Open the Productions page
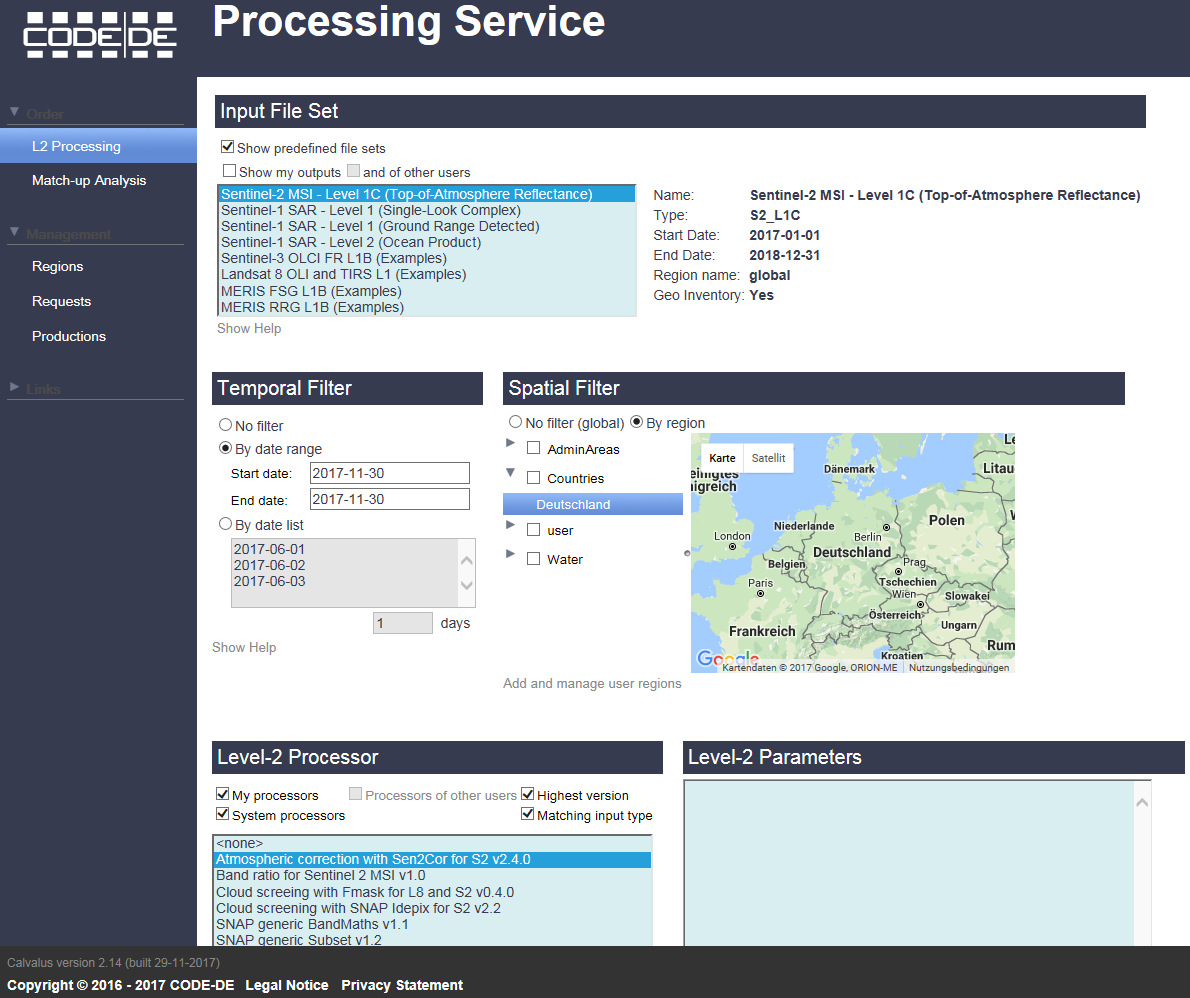Viewport: 1190px width, 998px height. (69, 336)
